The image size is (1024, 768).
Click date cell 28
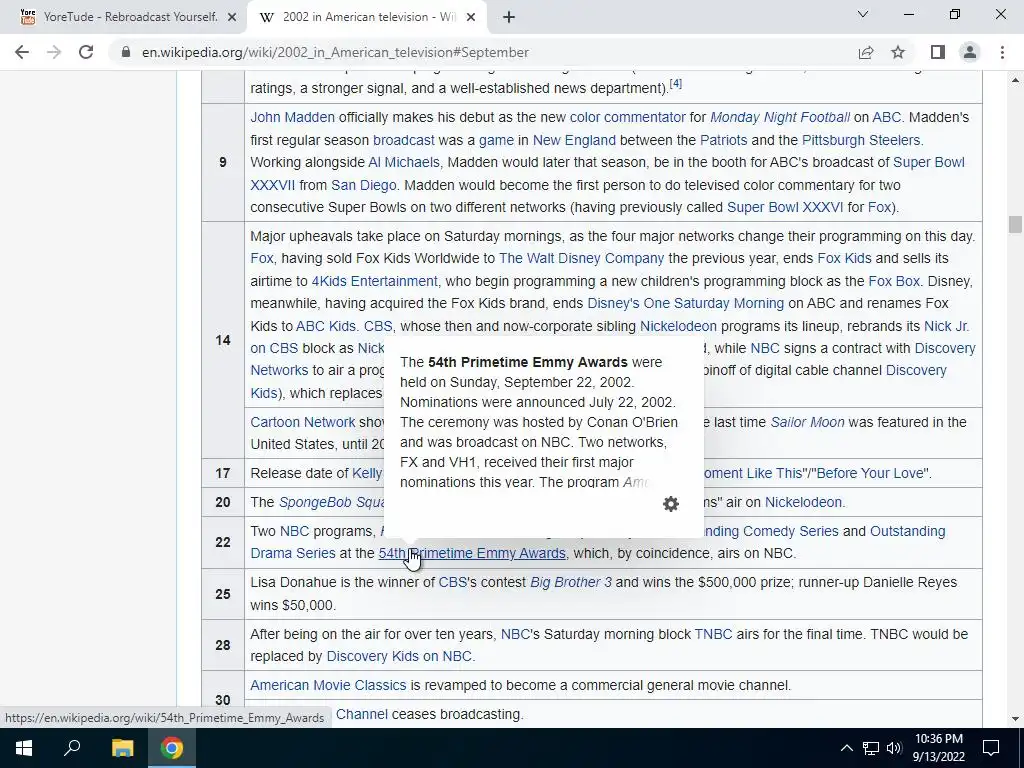pos(223,645)
